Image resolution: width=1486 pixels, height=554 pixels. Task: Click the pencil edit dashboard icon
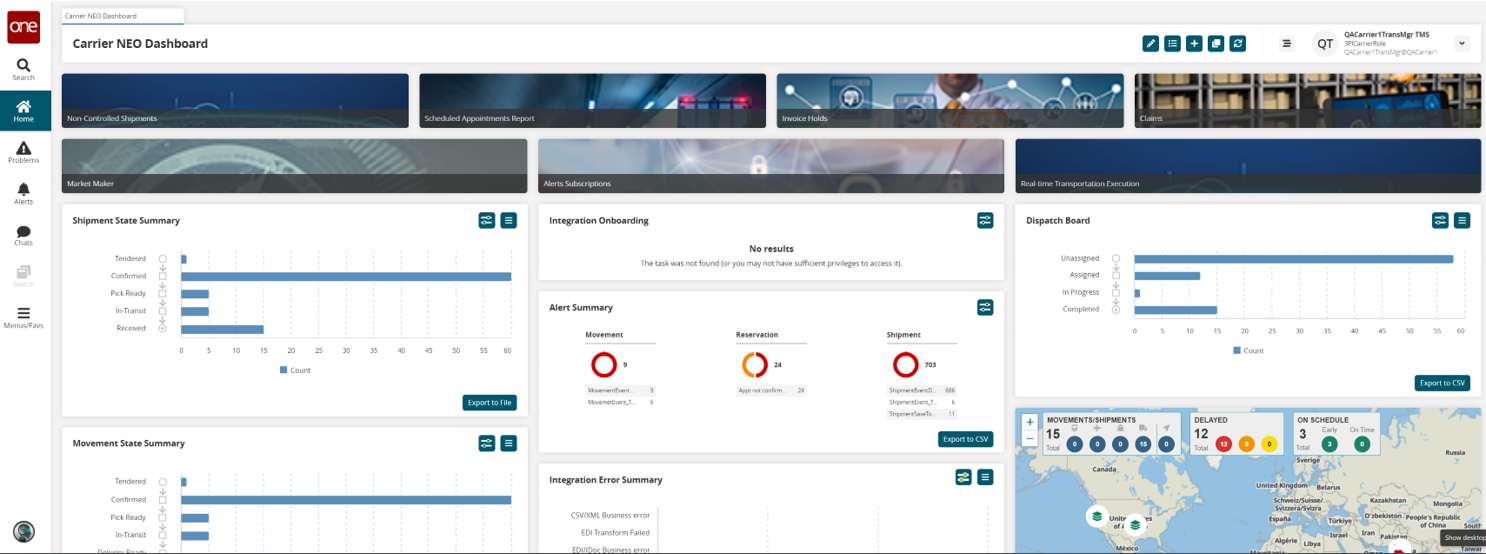click(1151, 43)
